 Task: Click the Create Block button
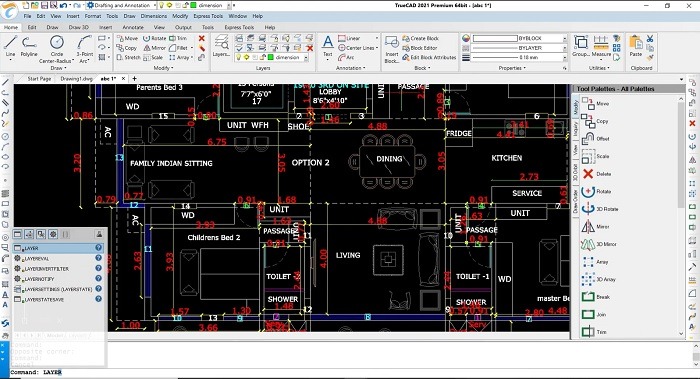(420, 38)
